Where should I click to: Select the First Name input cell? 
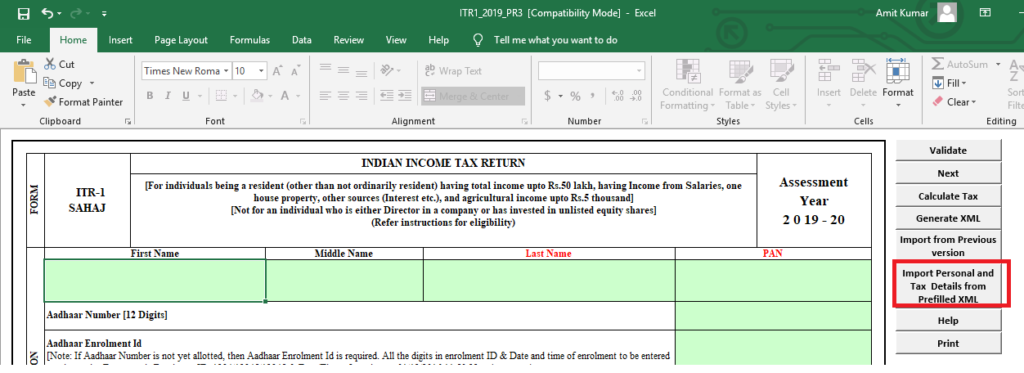155,280
